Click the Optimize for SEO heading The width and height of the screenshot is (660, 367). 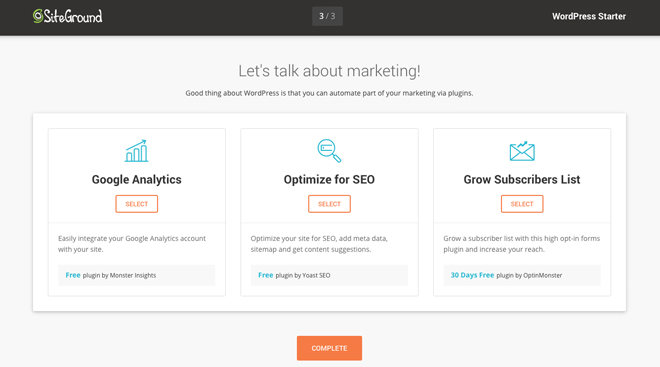click(x=329, y=180)
